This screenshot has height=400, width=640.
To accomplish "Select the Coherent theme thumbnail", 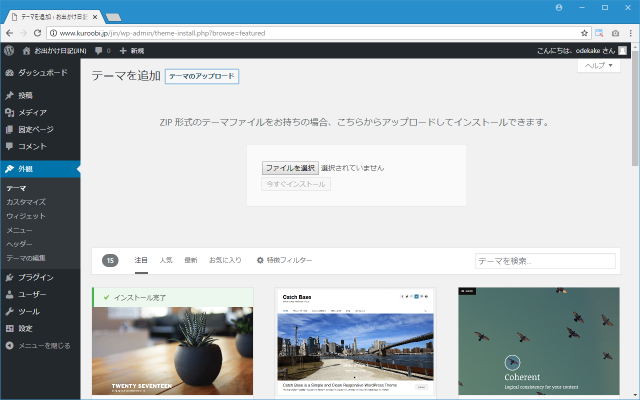I will 539,341.
